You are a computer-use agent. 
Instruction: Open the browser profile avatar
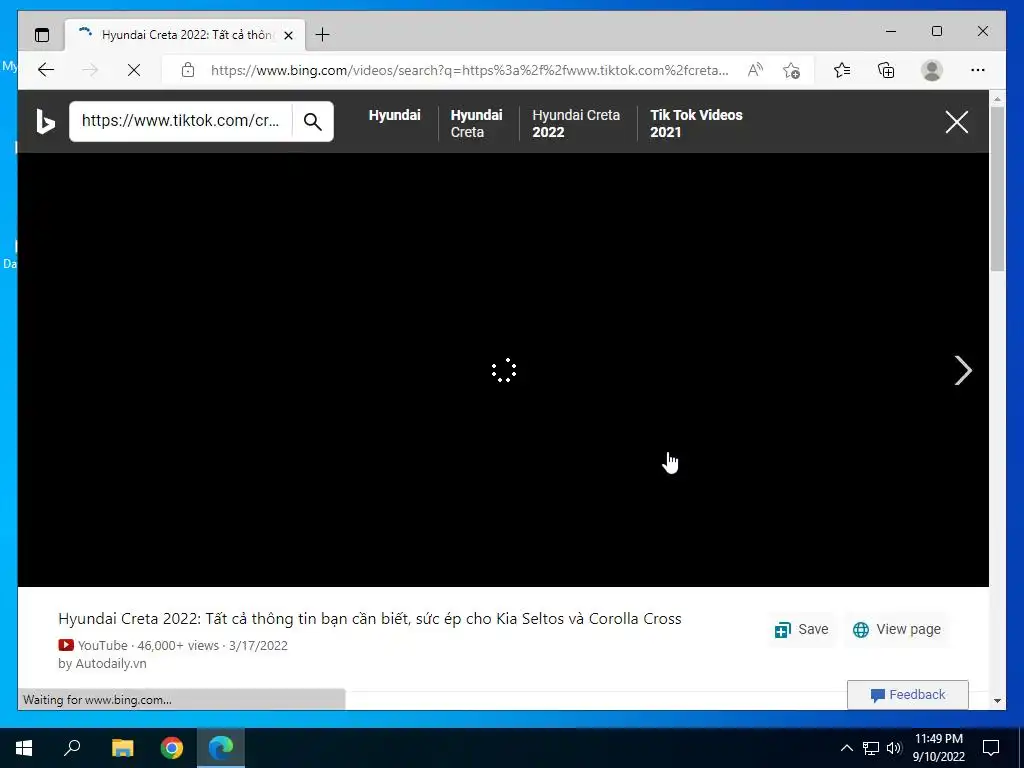pos(932,70)
